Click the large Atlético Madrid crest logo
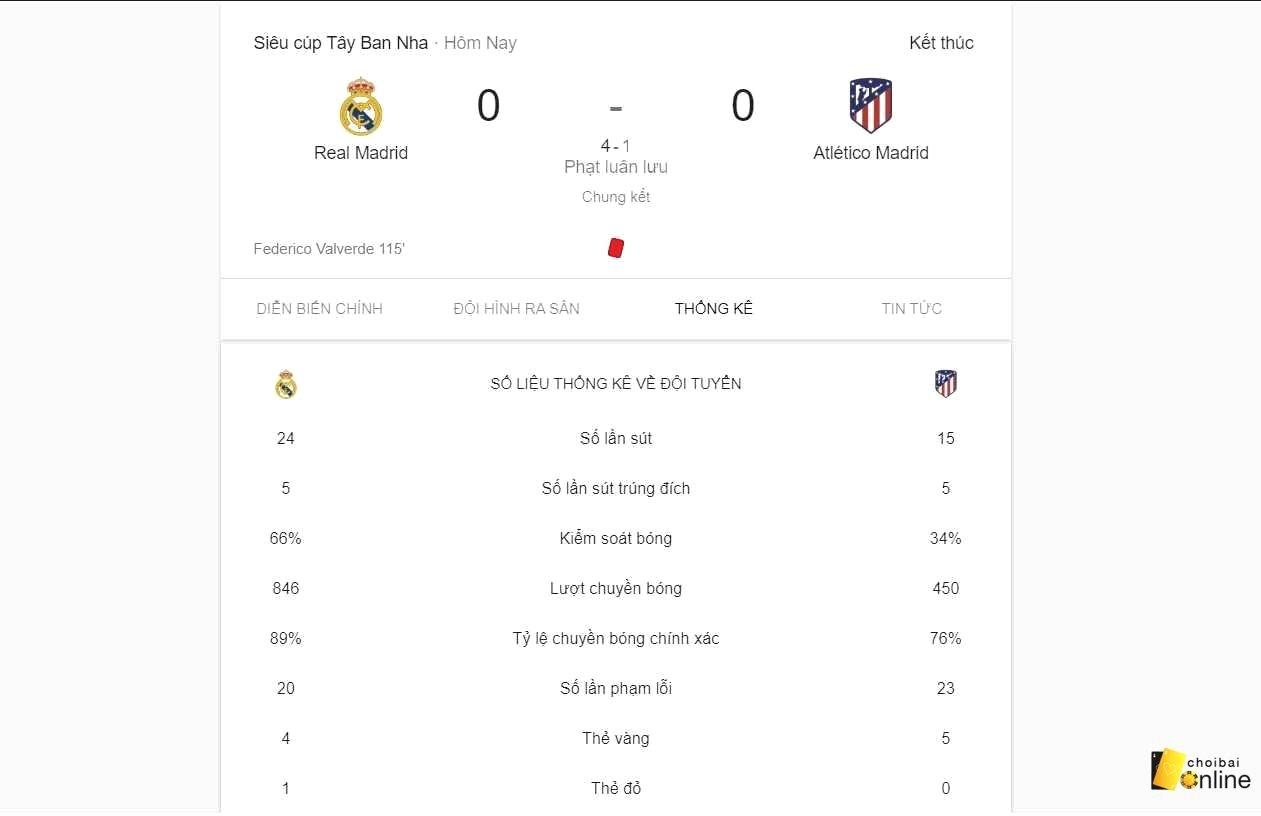Image resolution: width=1261 pixels, height=816 pixels. pyautogui.click(x=871, y=106)
